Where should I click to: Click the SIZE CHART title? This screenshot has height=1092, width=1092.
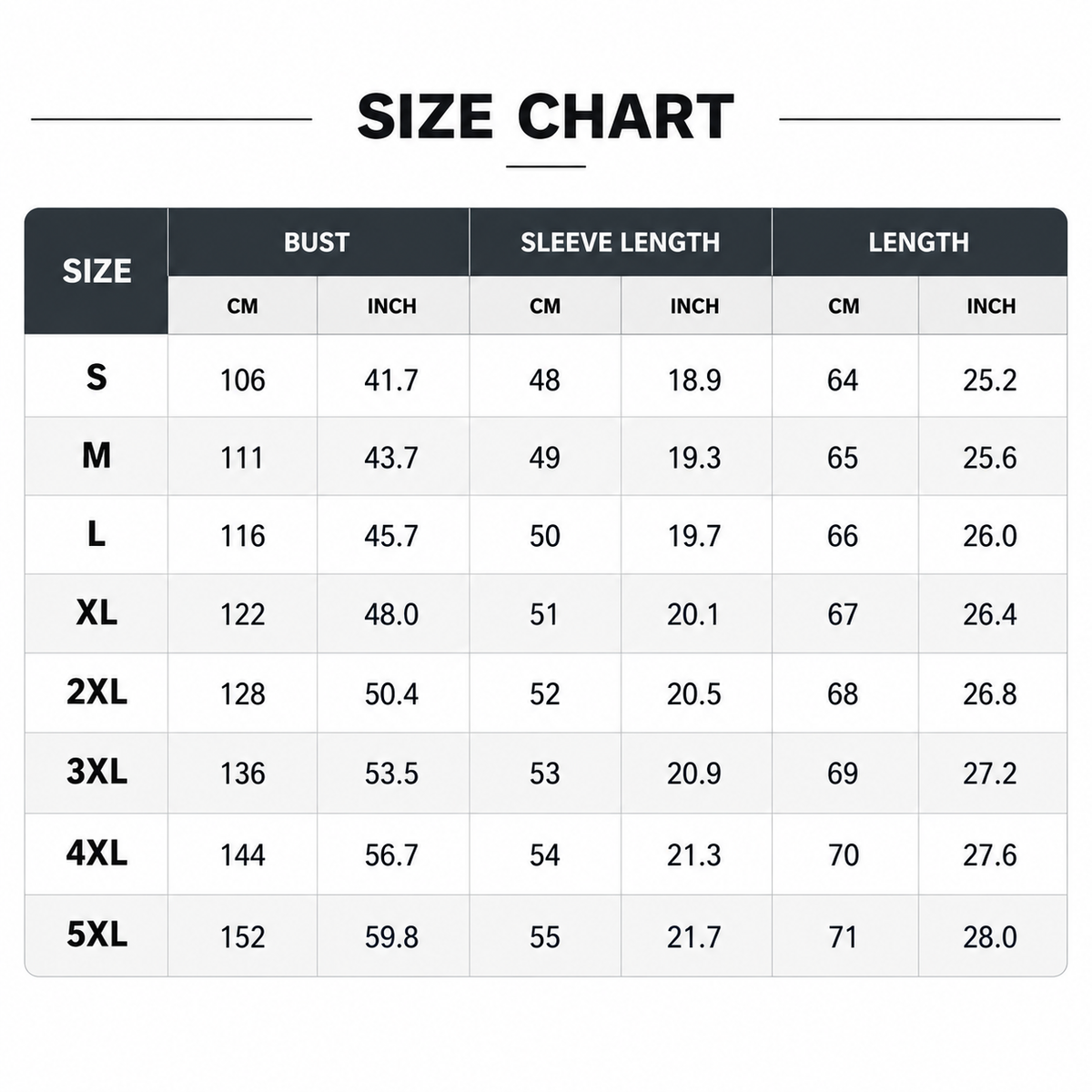(545, 116)
